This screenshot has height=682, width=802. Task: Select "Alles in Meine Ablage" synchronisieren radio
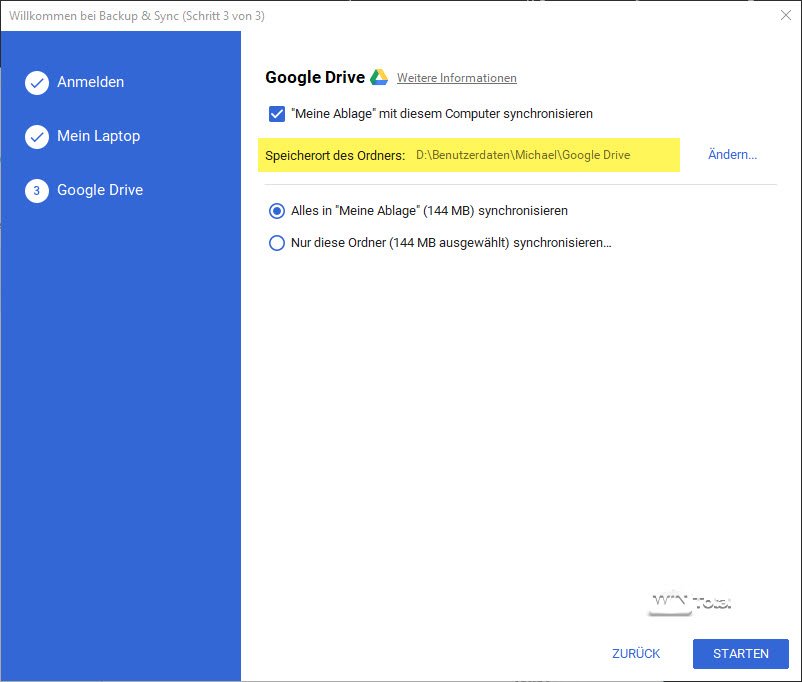pyautogui.click(x=277, y=211)
